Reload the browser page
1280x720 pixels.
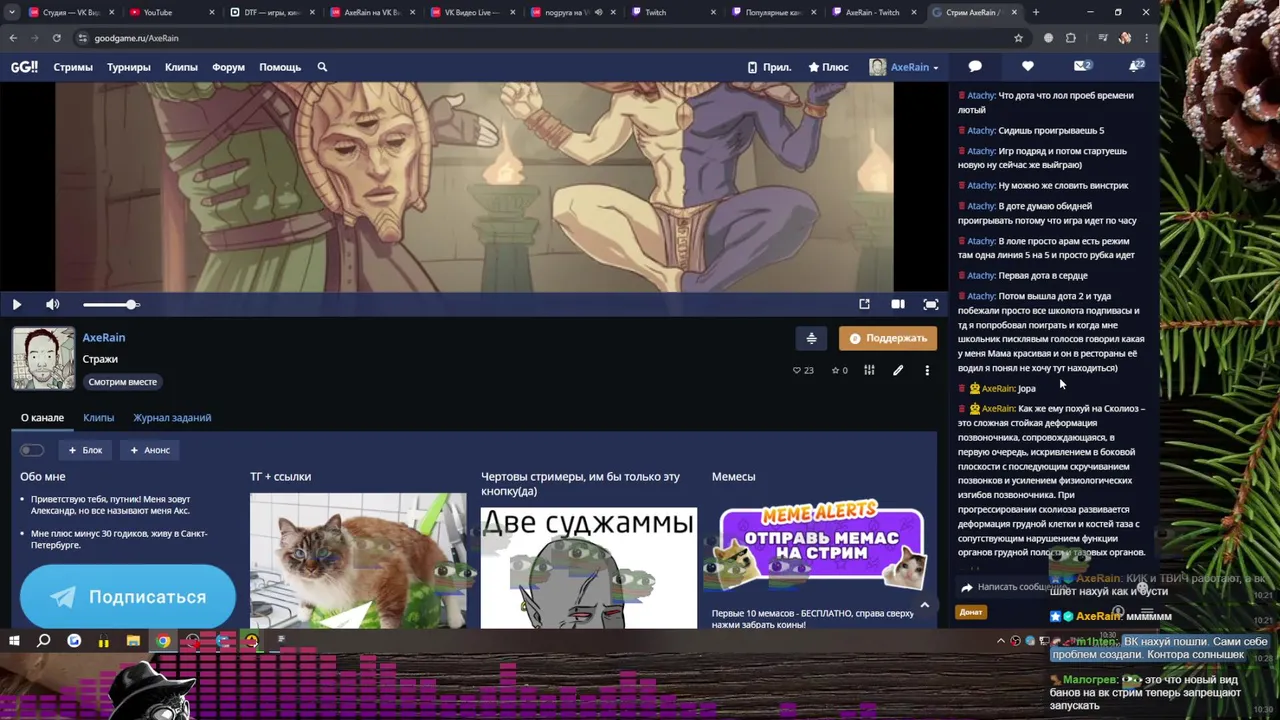point(56,38)
